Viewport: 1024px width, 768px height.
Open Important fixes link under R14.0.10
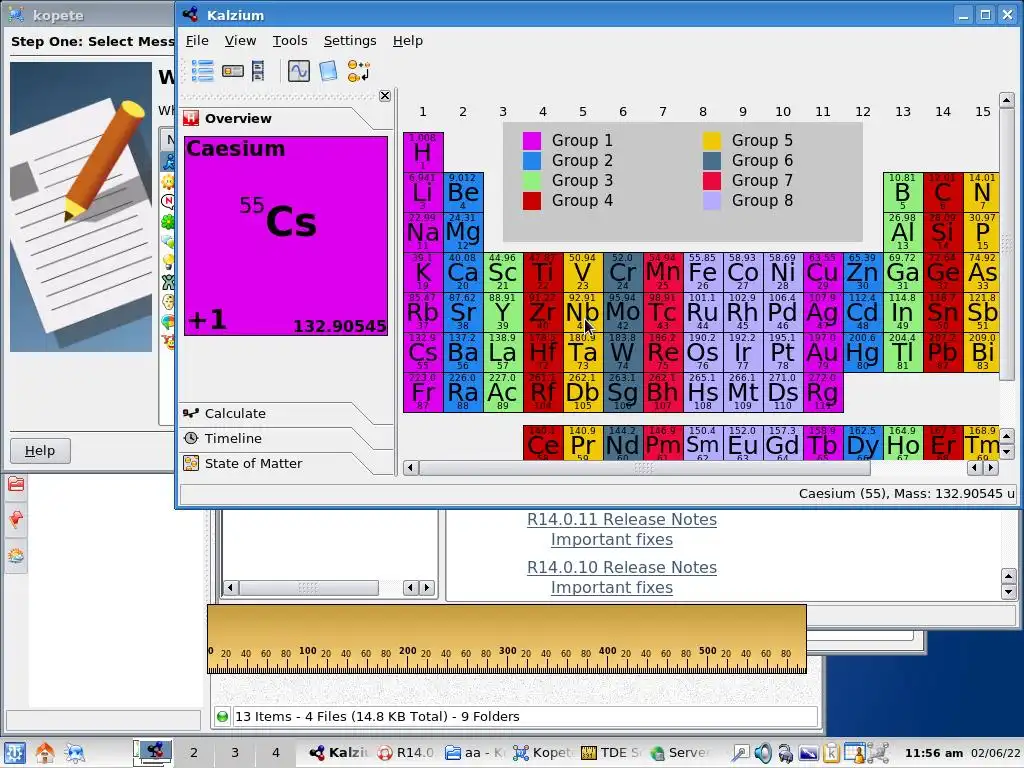[611, 587]
